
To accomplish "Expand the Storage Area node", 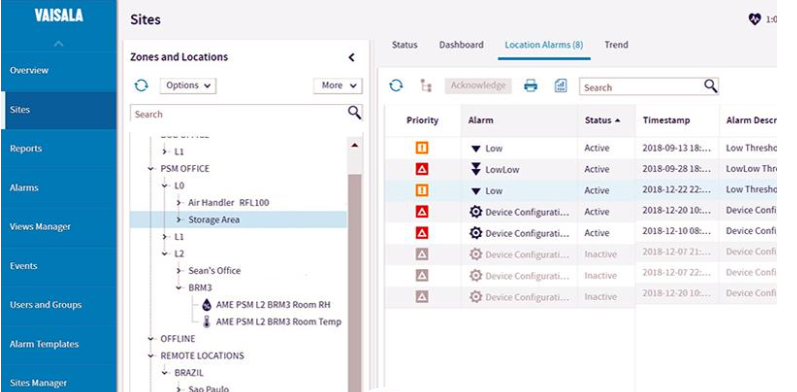I will [179, 220].
